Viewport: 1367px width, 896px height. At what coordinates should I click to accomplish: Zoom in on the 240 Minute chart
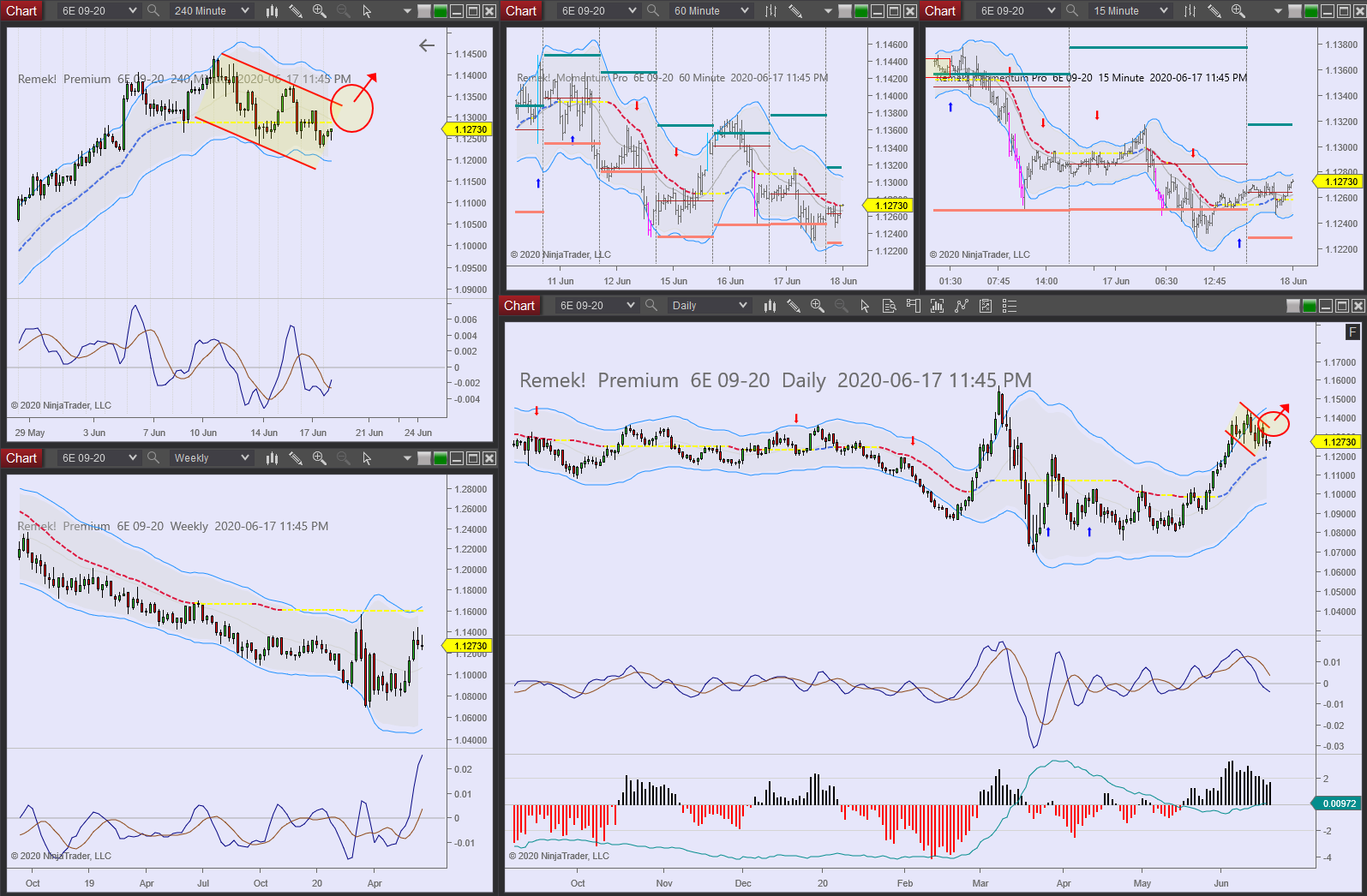pos(320,11)
